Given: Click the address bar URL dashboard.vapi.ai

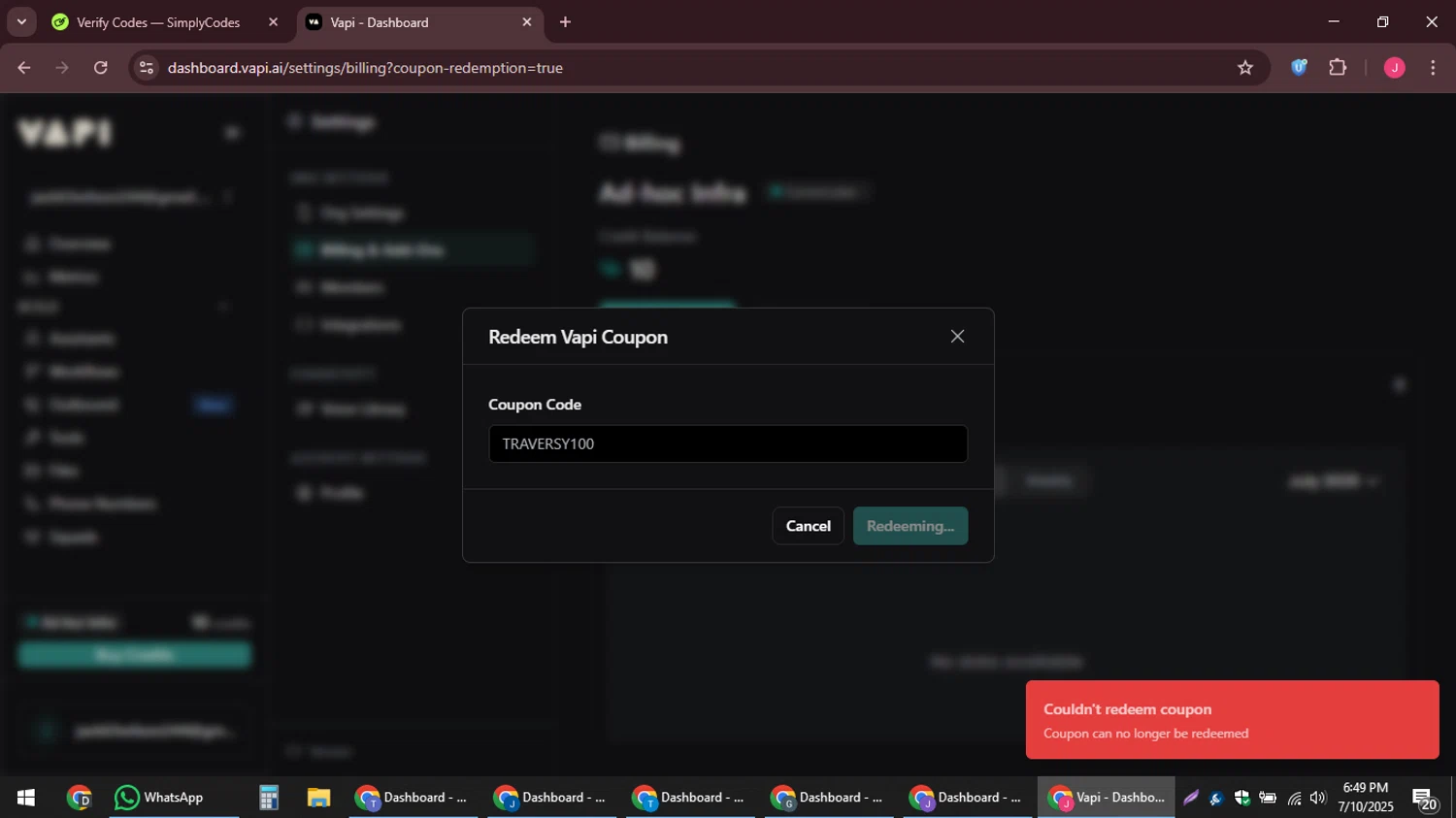Looking at the screenshot, I should (365, 68).
